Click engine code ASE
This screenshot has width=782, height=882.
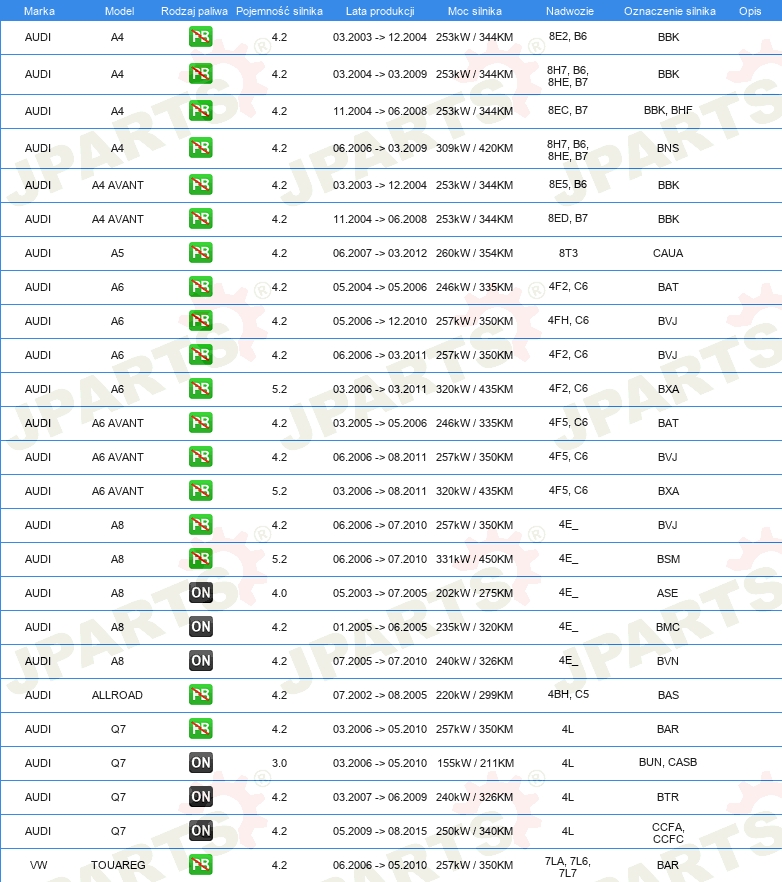(667, 593)
